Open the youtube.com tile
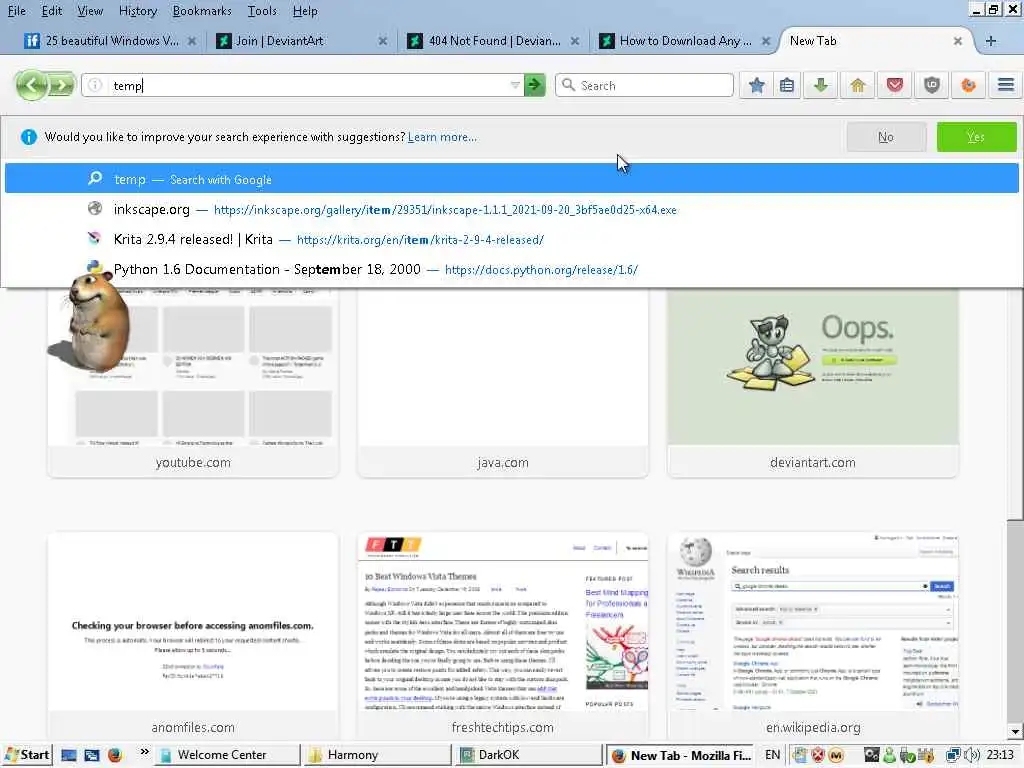The height and width of the screenshot is (768, 1024). [193, 383]
